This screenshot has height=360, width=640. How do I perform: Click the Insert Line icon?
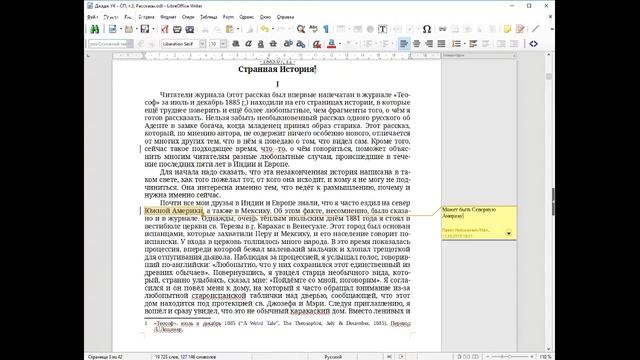536,29
